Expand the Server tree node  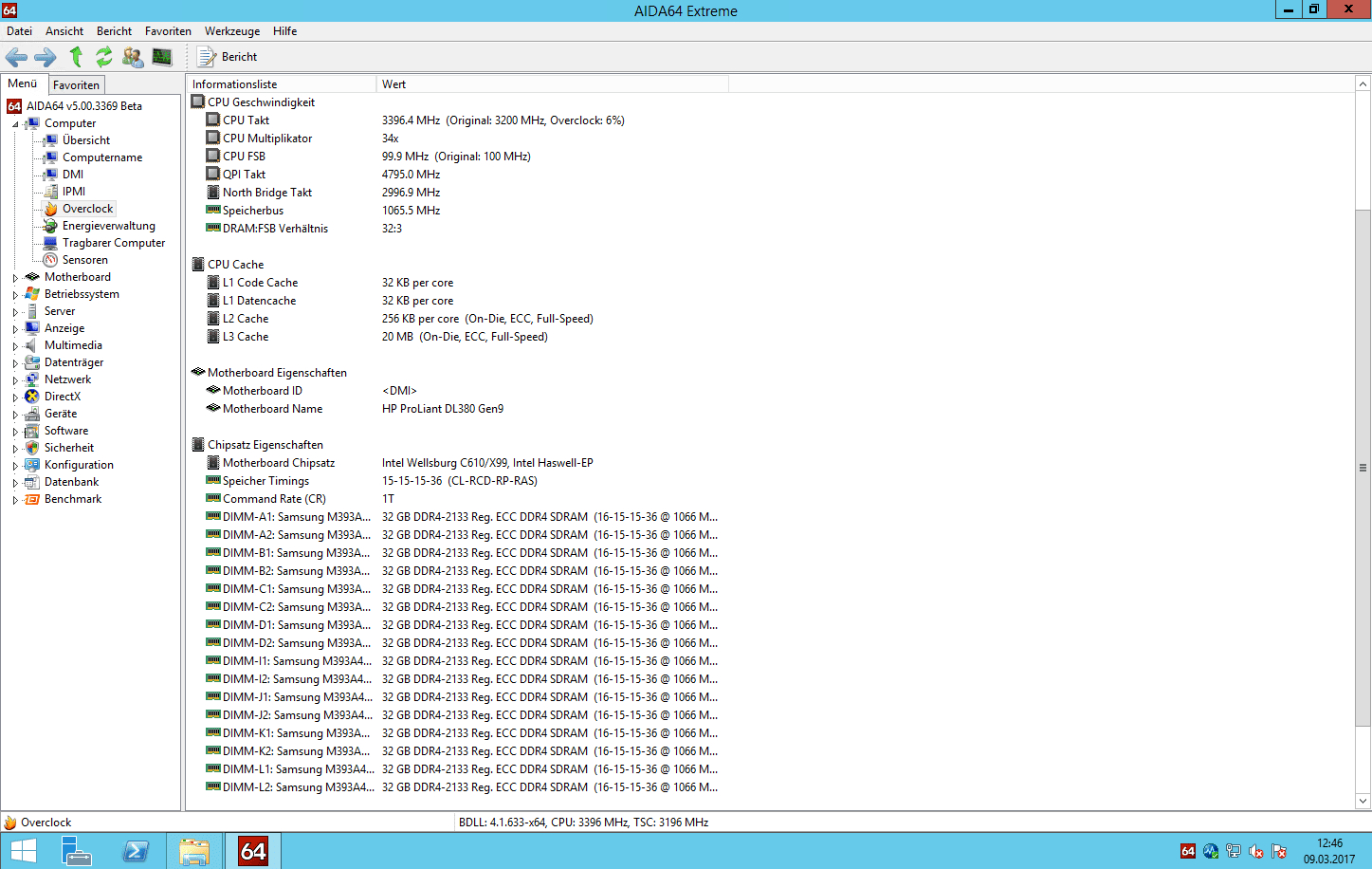point(15,312)
